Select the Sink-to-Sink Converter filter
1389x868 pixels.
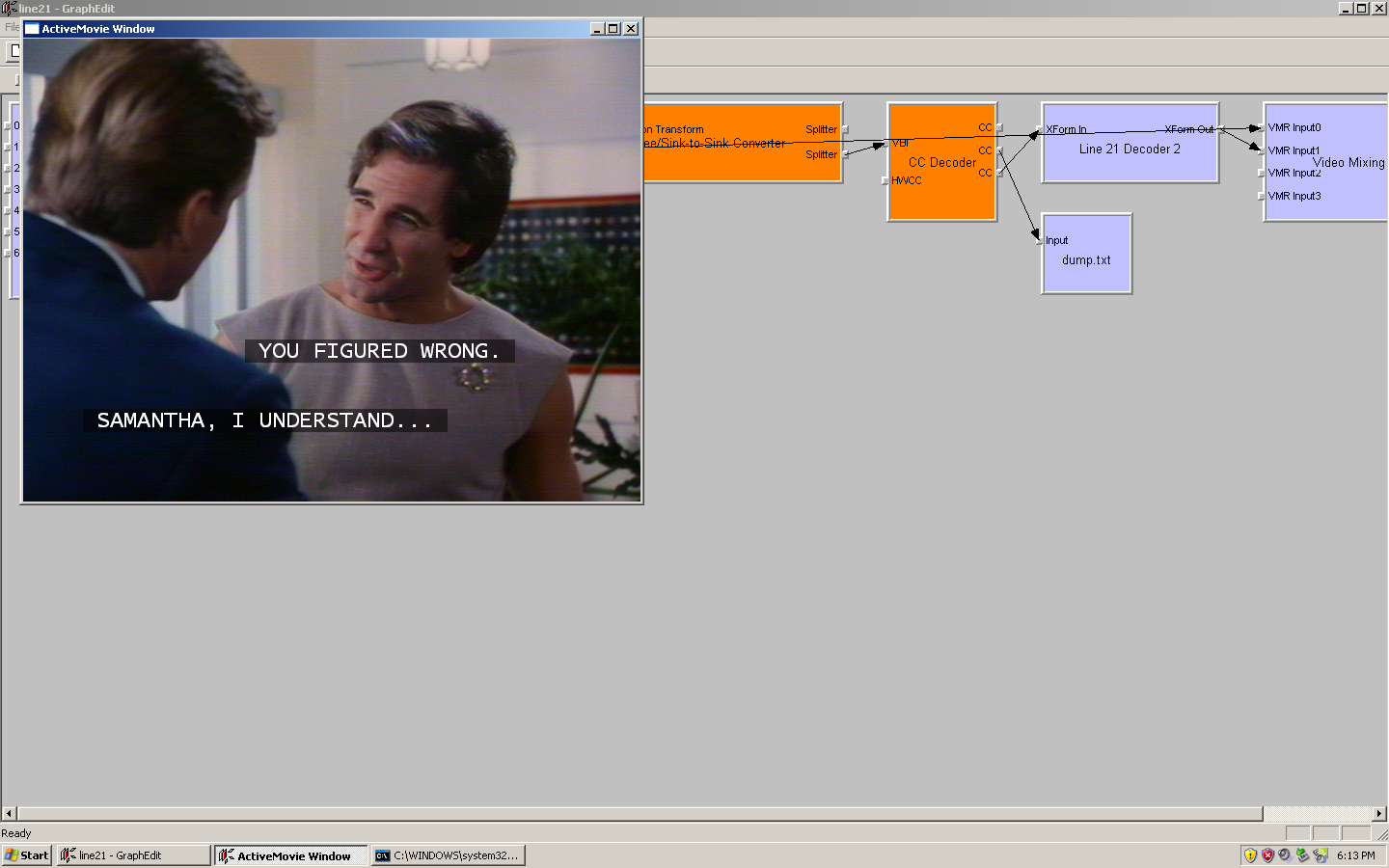coord(743,143)
